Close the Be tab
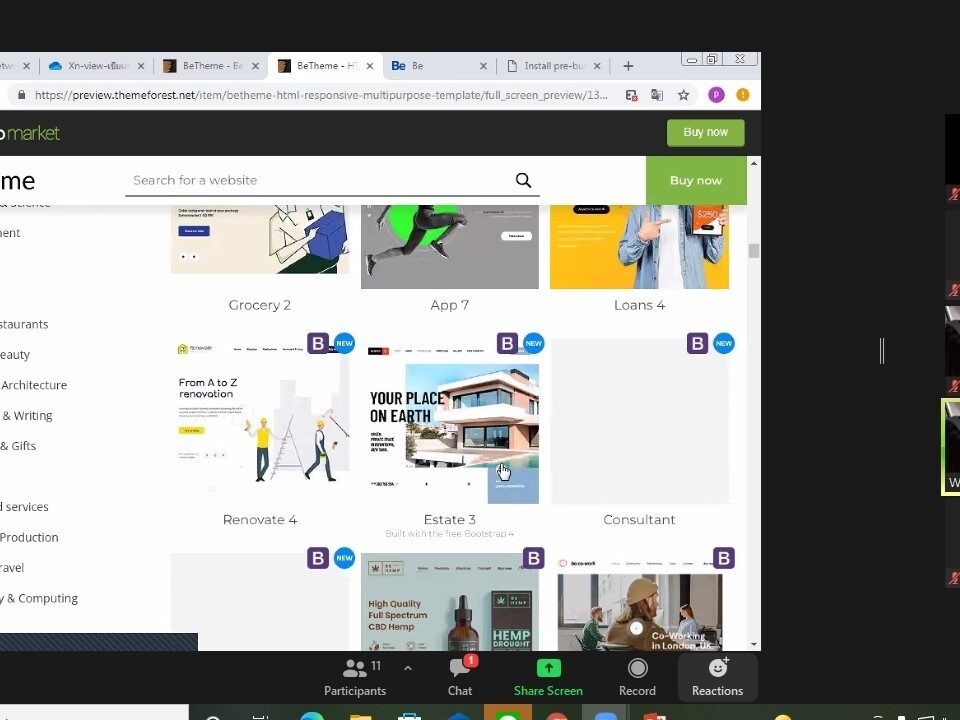This screenshot has height=720, width=960. click(x=483, y=66)
